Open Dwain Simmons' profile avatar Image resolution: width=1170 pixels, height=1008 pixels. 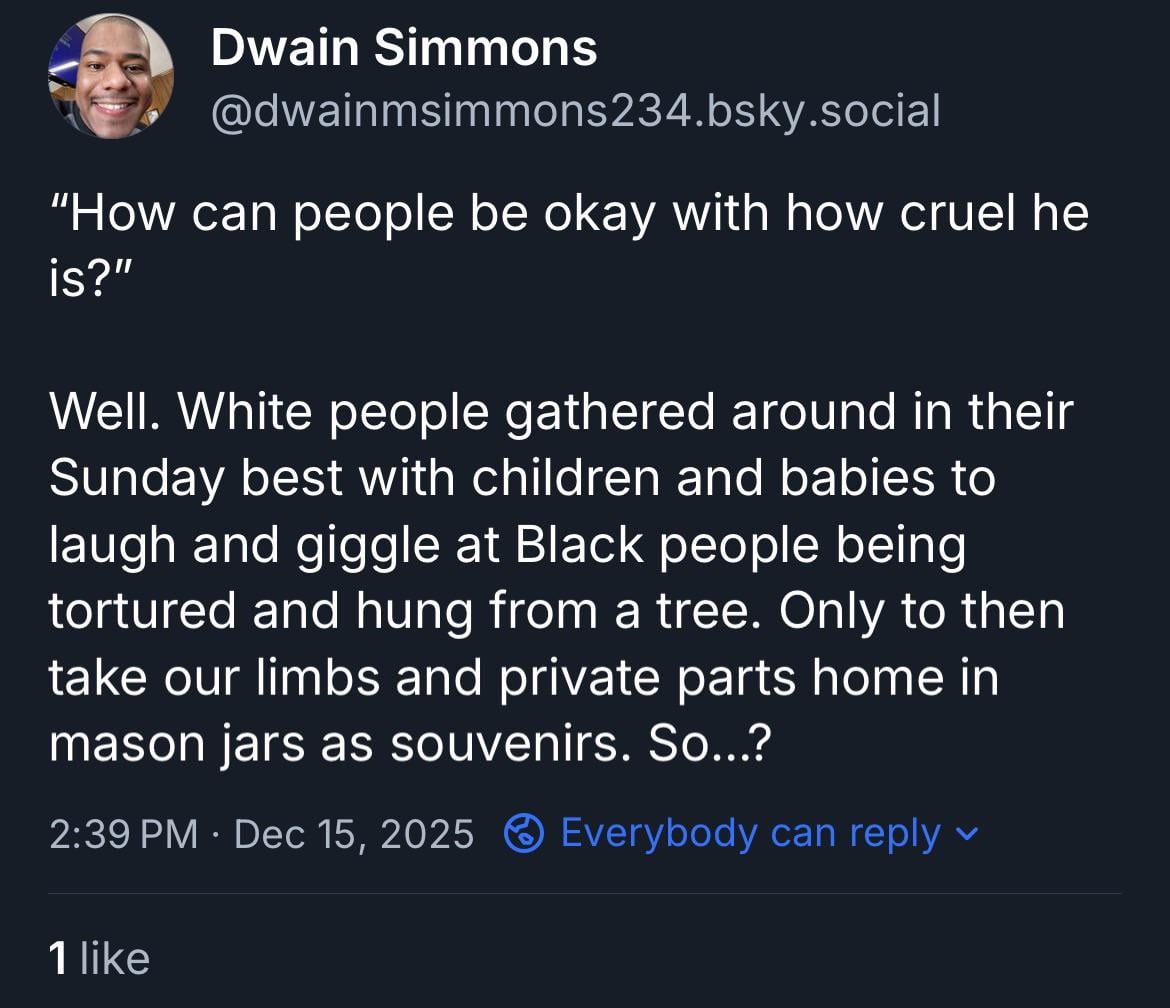[x=111, y=76]
